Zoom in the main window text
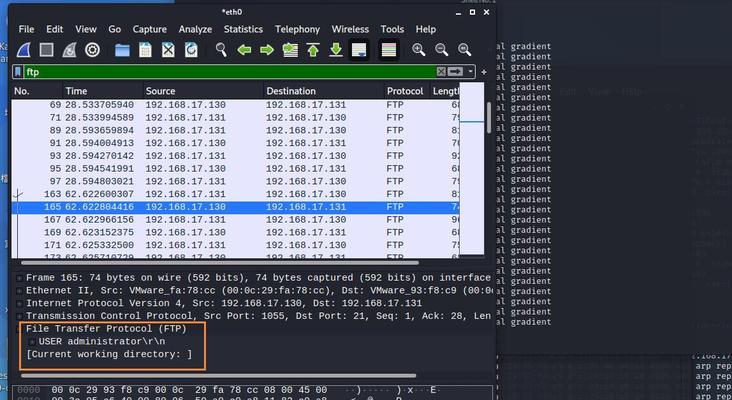Viewport: 732px width, 400px height. [419, 50]
